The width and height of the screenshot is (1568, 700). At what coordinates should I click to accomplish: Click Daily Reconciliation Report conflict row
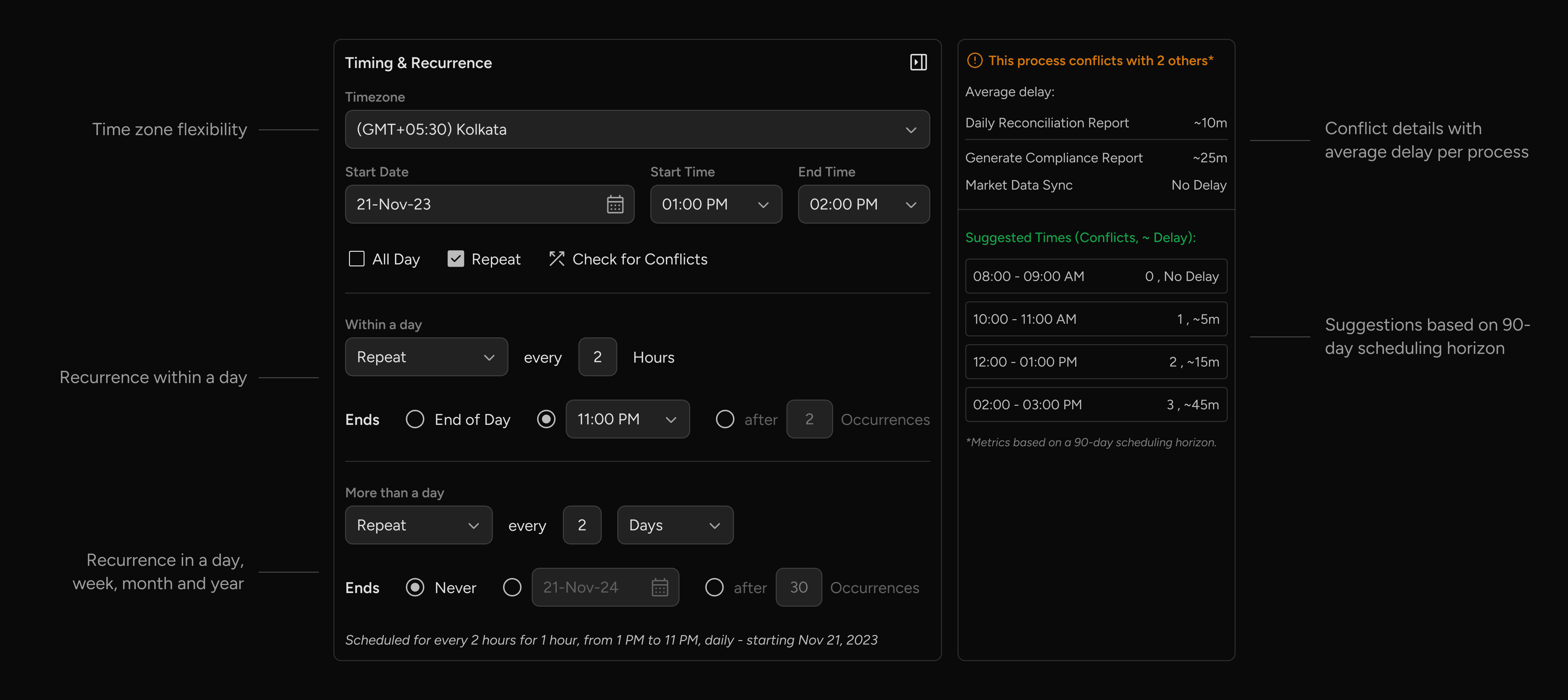pyautogui.click(x=1096, y=123)
